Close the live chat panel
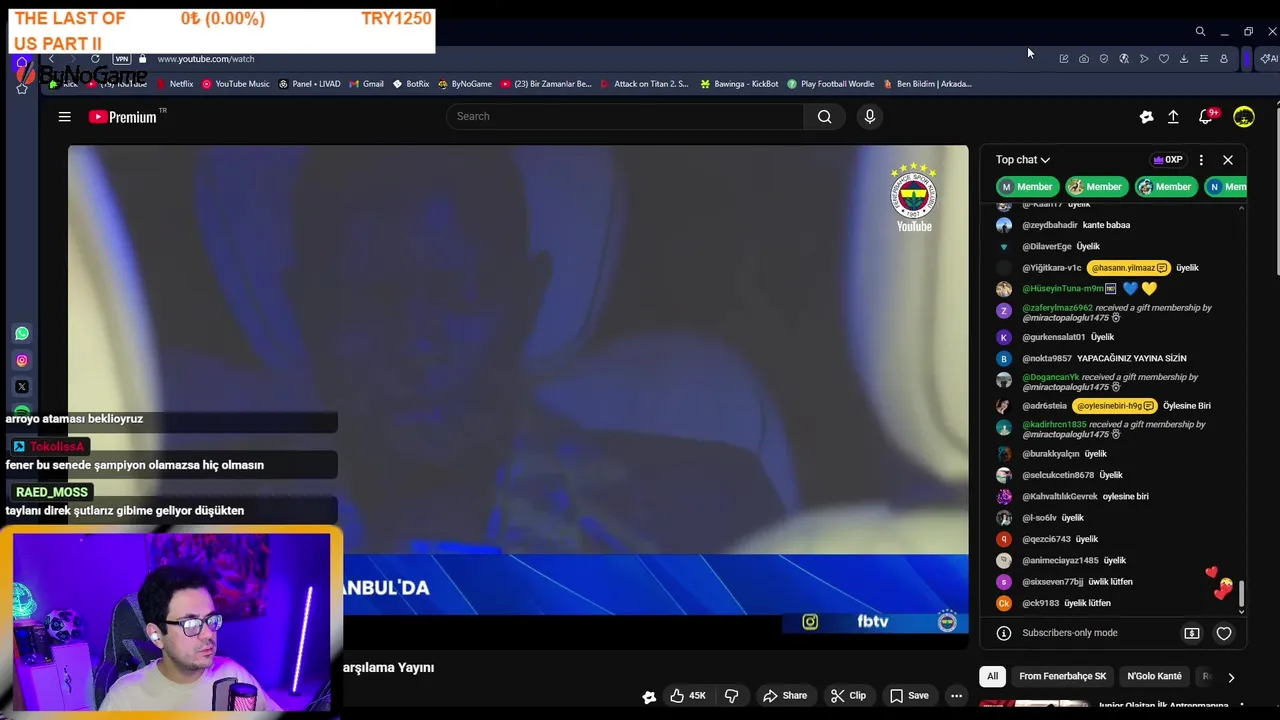Screen dimensions: 1280x720 (1228, 160)
